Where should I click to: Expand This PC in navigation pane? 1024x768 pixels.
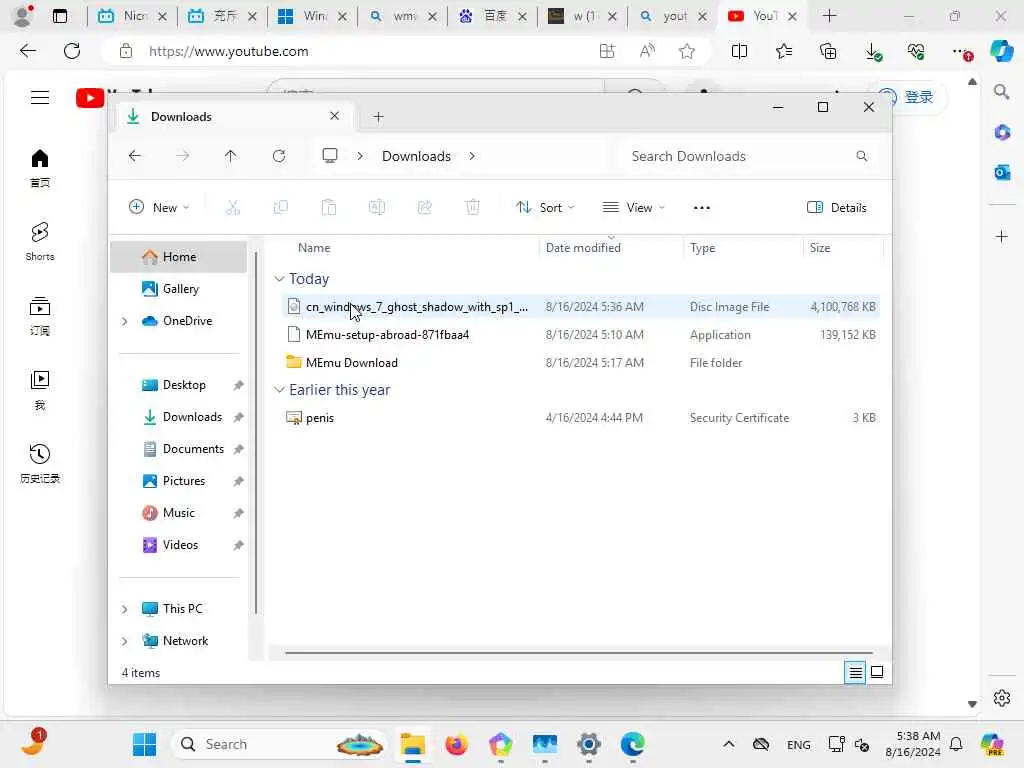click(125, 609)
